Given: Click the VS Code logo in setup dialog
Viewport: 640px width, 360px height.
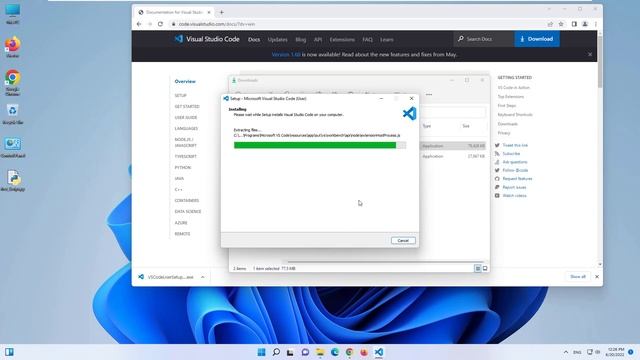Looking at the screenshot, I should [x=409, y=113].
